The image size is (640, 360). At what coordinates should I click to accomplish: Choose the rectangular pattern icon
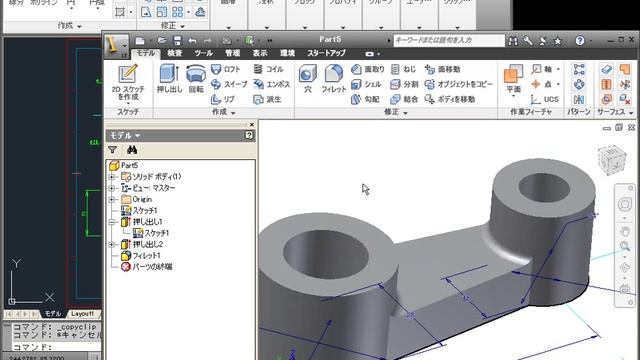579,69
